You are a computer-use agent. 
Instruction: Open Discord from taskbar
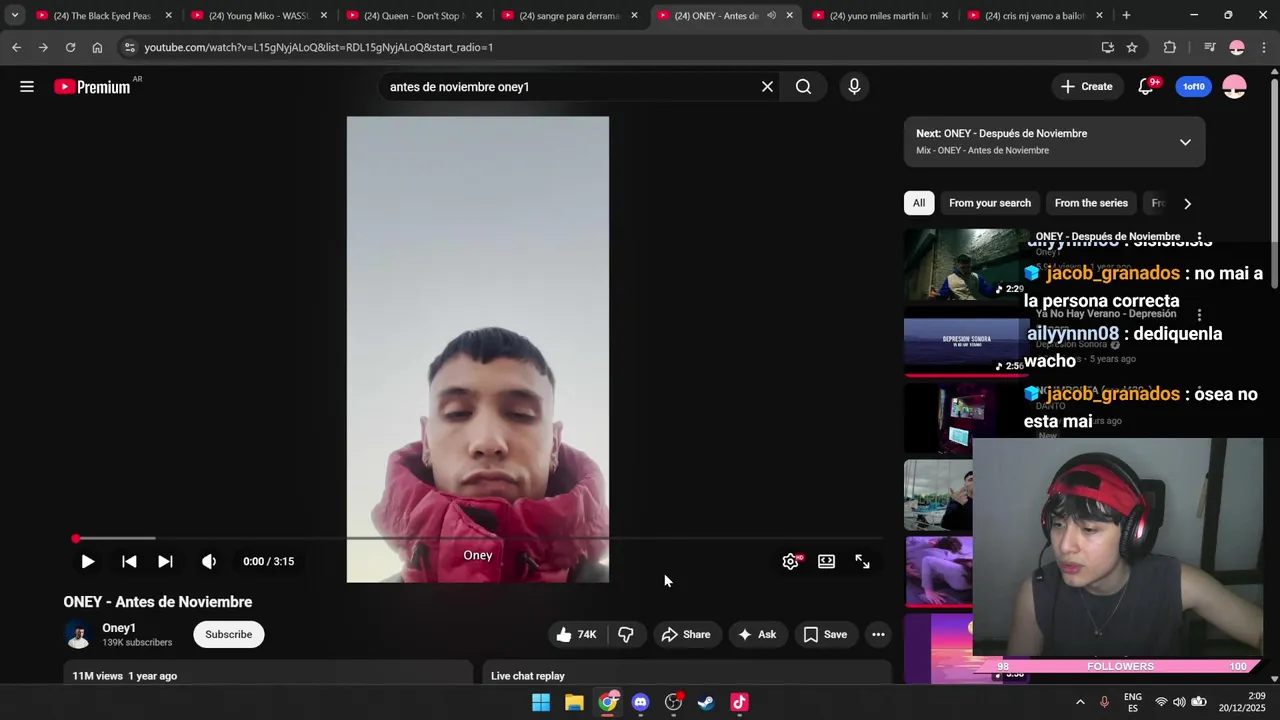click(640, 702)
